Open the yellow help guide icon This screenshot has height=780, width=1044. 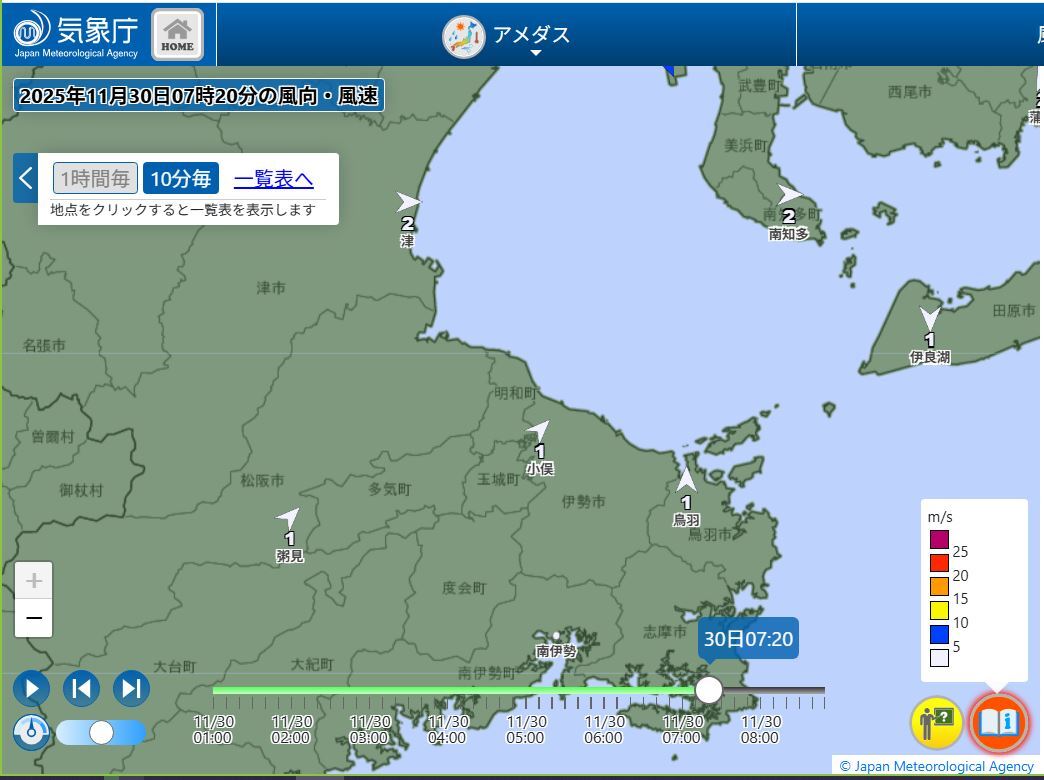coord(936,721)
